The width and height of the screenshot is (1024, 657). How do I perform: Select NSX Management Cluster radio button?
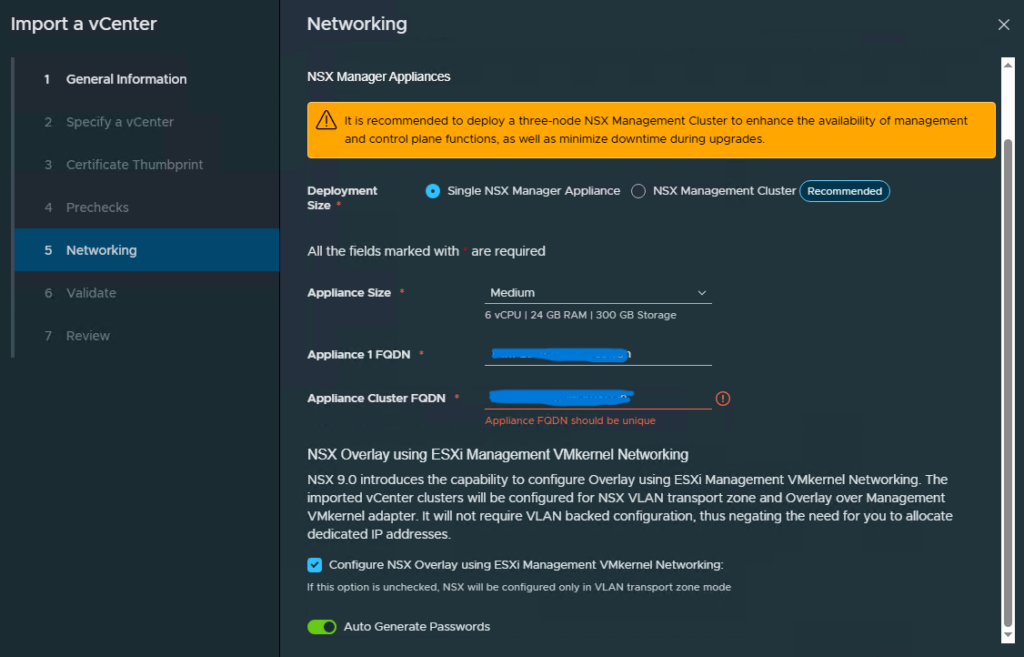(x=638, y=191)
